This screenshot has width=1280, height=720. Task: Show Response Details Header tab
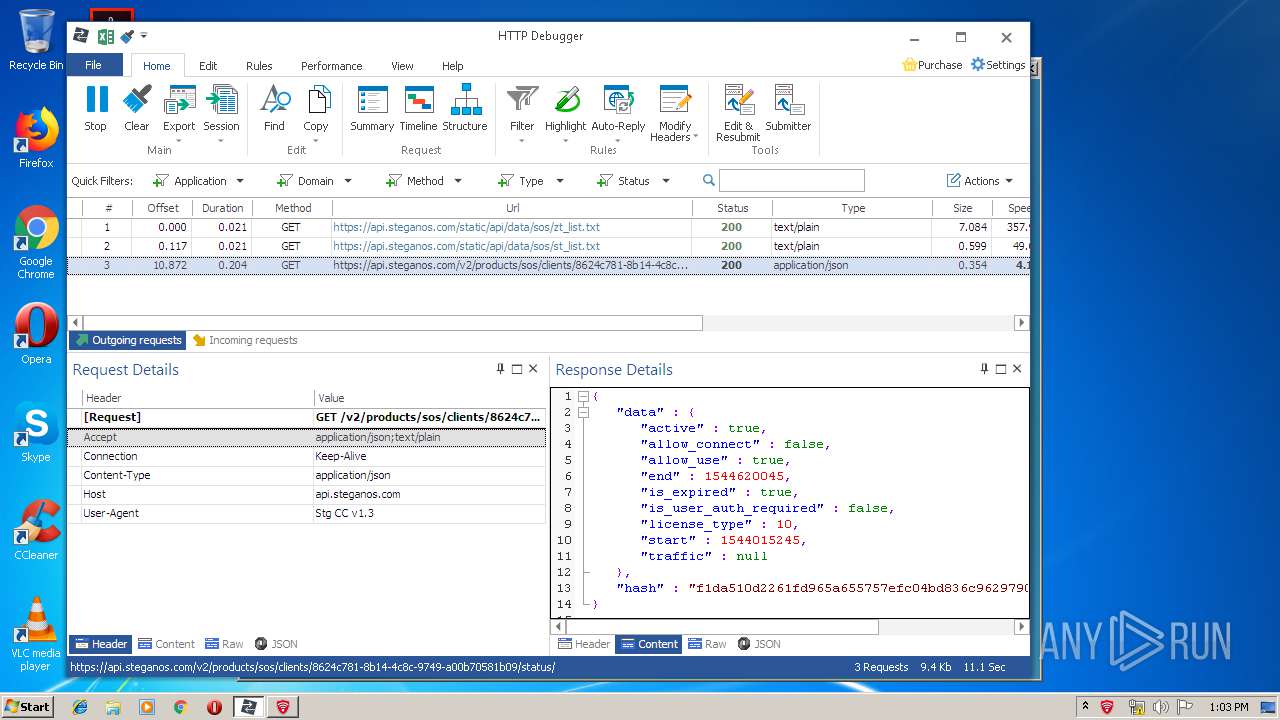tap(584, 644)
